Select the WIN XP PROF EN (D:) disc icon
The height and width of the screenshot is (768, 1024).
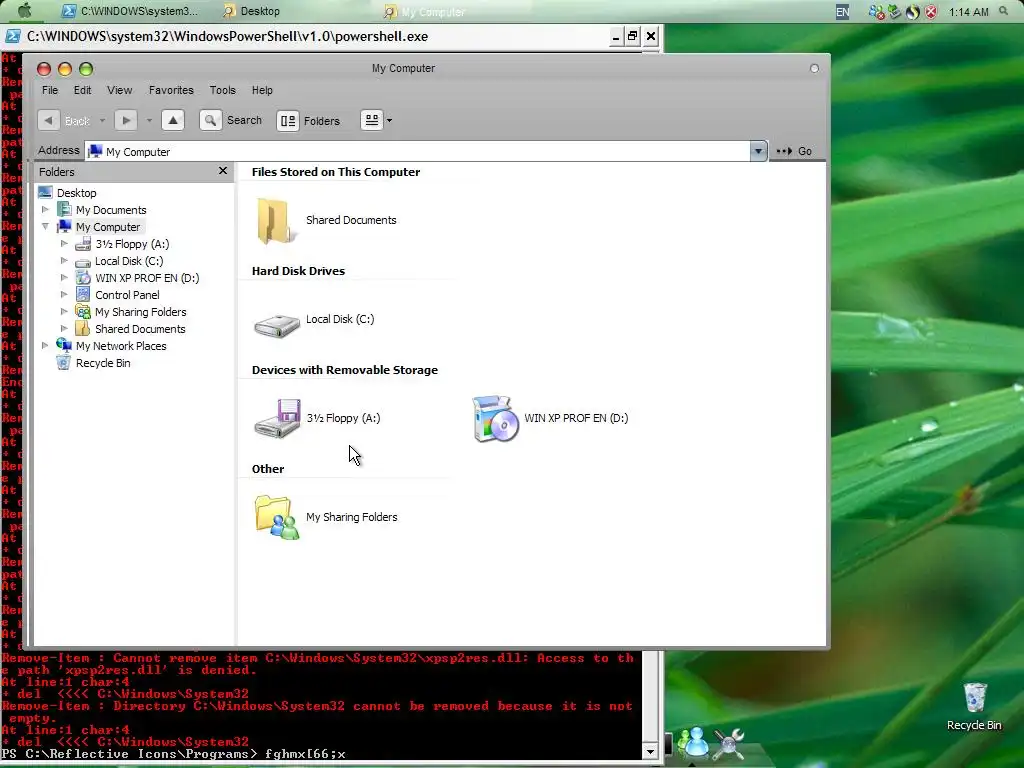click(x=494, y=419)
